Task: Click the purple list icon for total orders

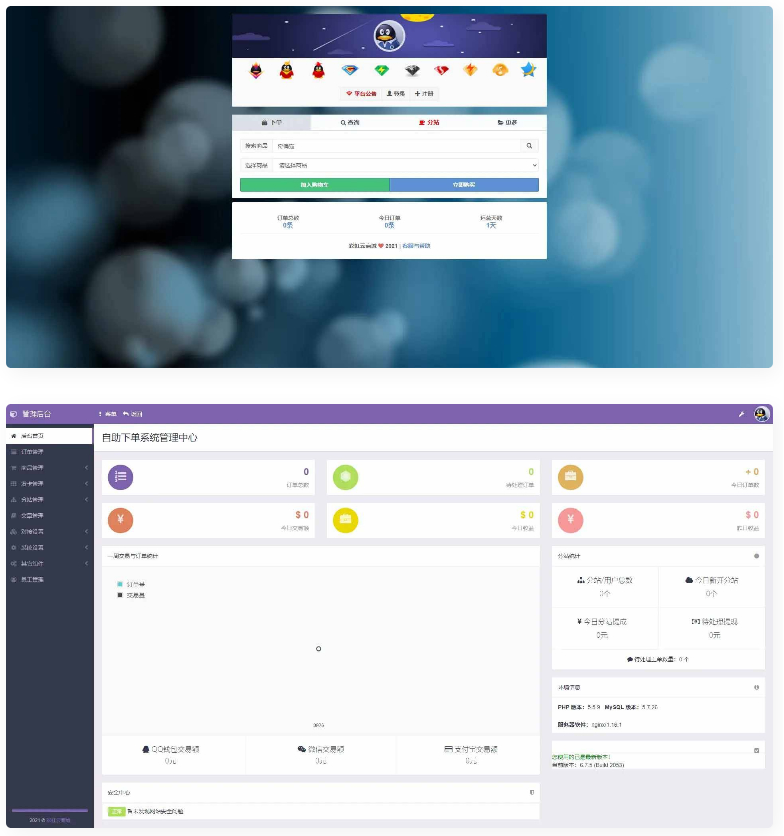Action: [120, 477]
